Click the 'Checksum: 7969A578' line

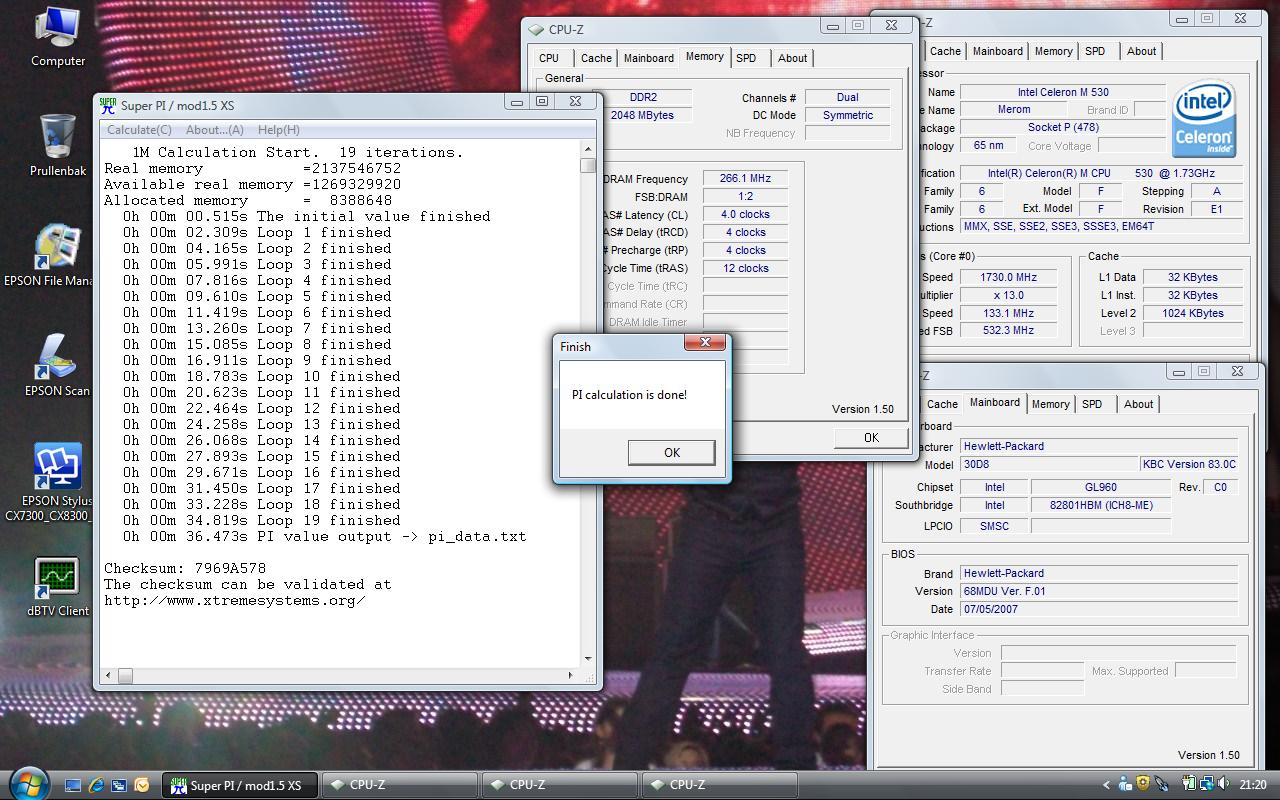pos(185,568)
